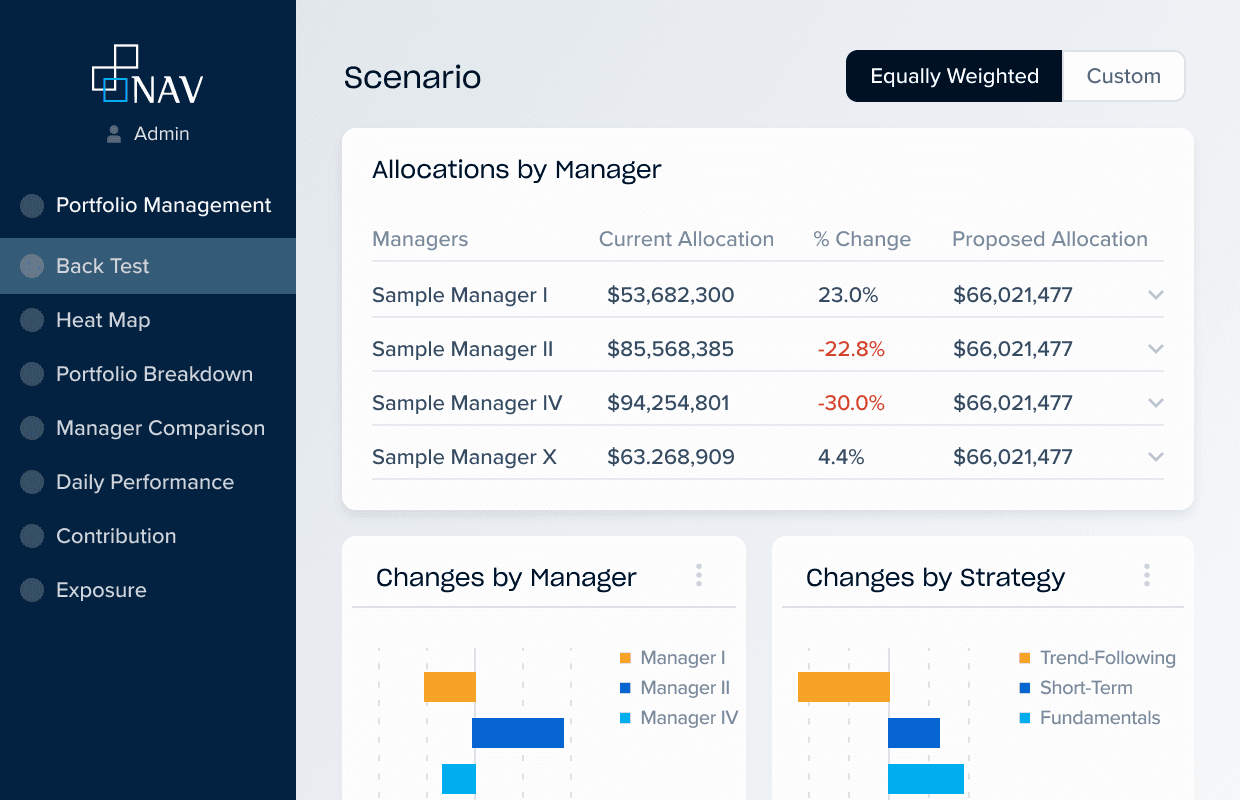Open the Sample Manager X row details
This screenshot has height=800, width=1240.
pos(1156,457)
